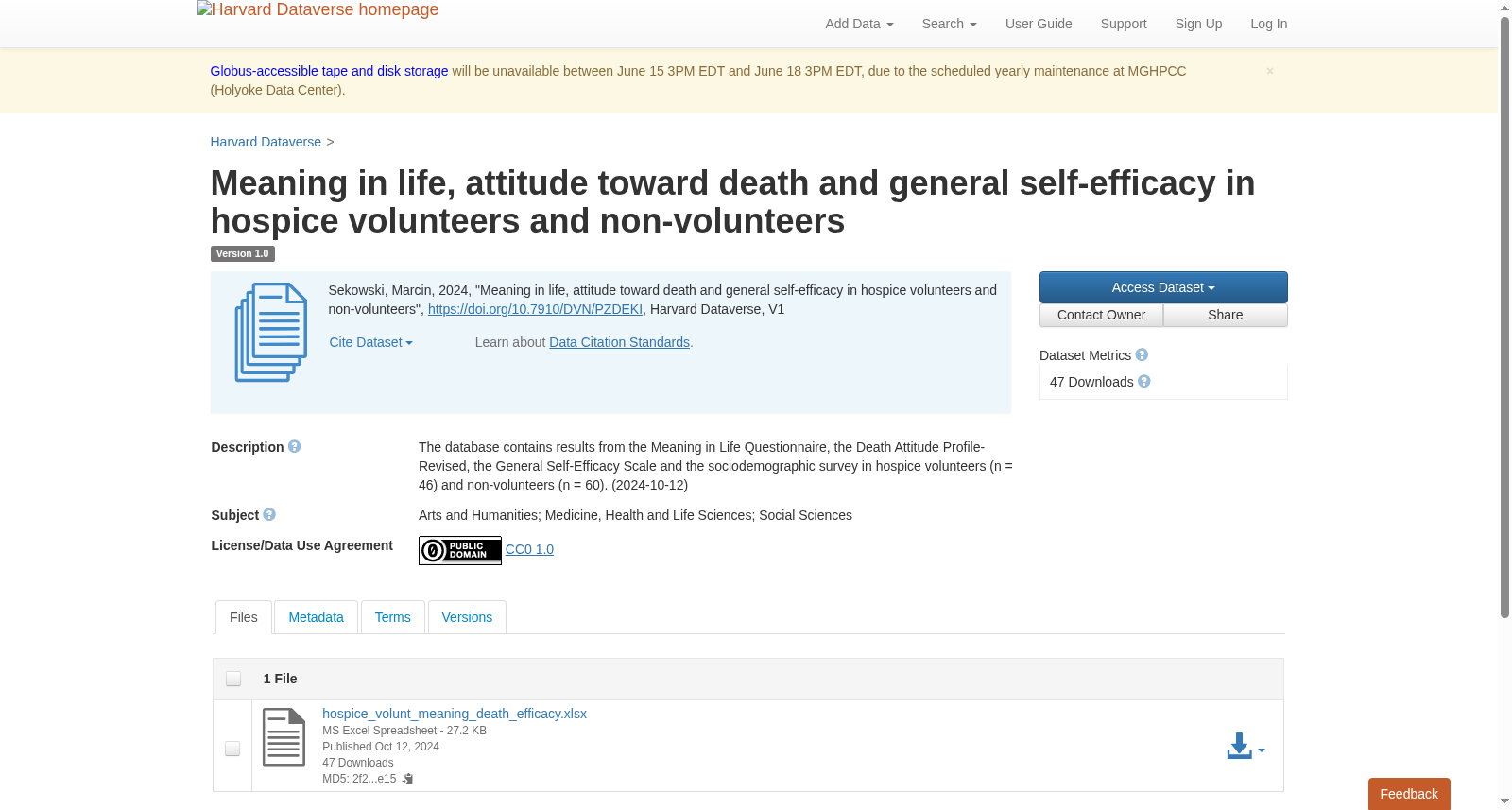
Task: Click the scrollbar up arrow
Action: 1505,8
